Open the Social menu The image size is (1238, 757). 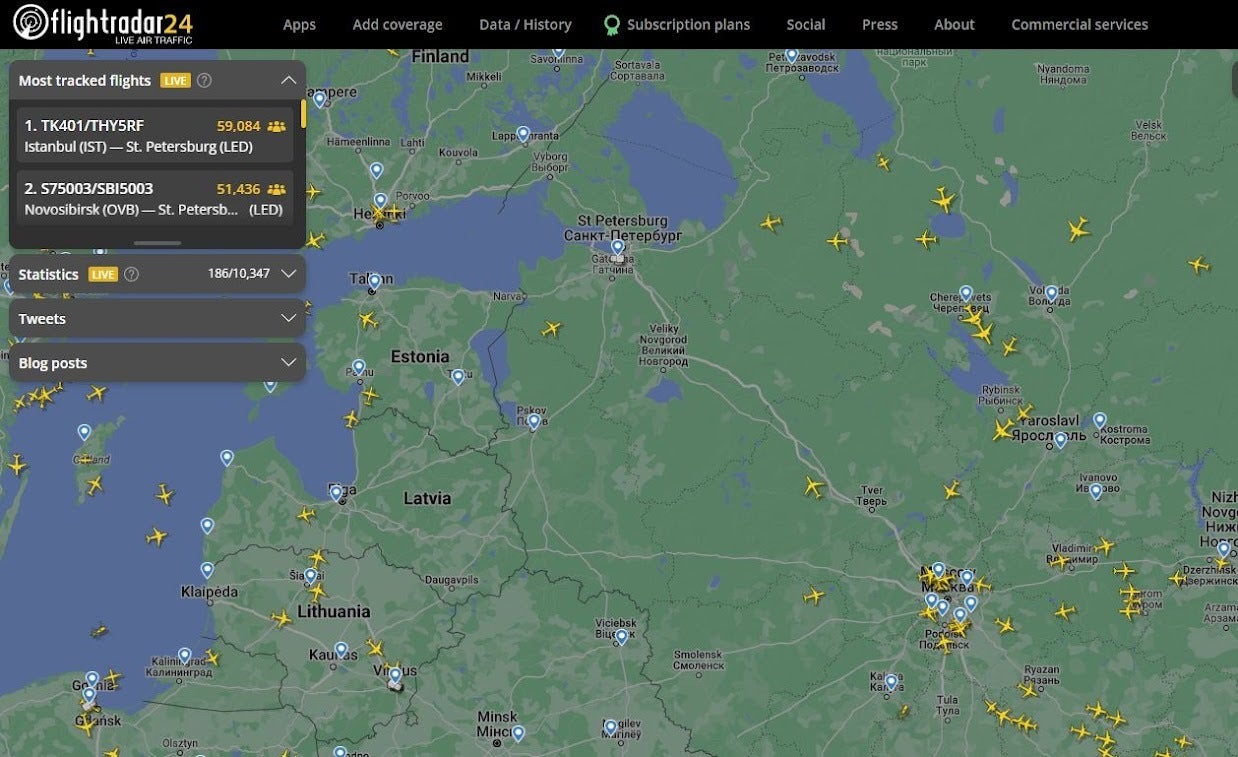coord(805,24)
